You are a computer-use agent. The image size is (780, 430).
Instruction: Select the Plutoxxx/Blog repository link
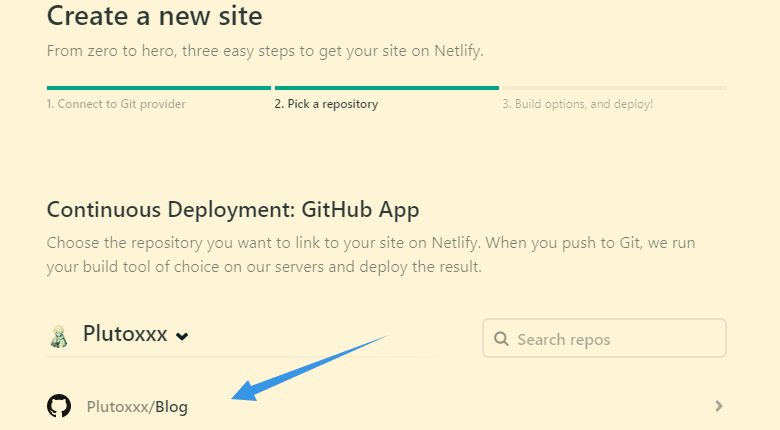point(137,407)
